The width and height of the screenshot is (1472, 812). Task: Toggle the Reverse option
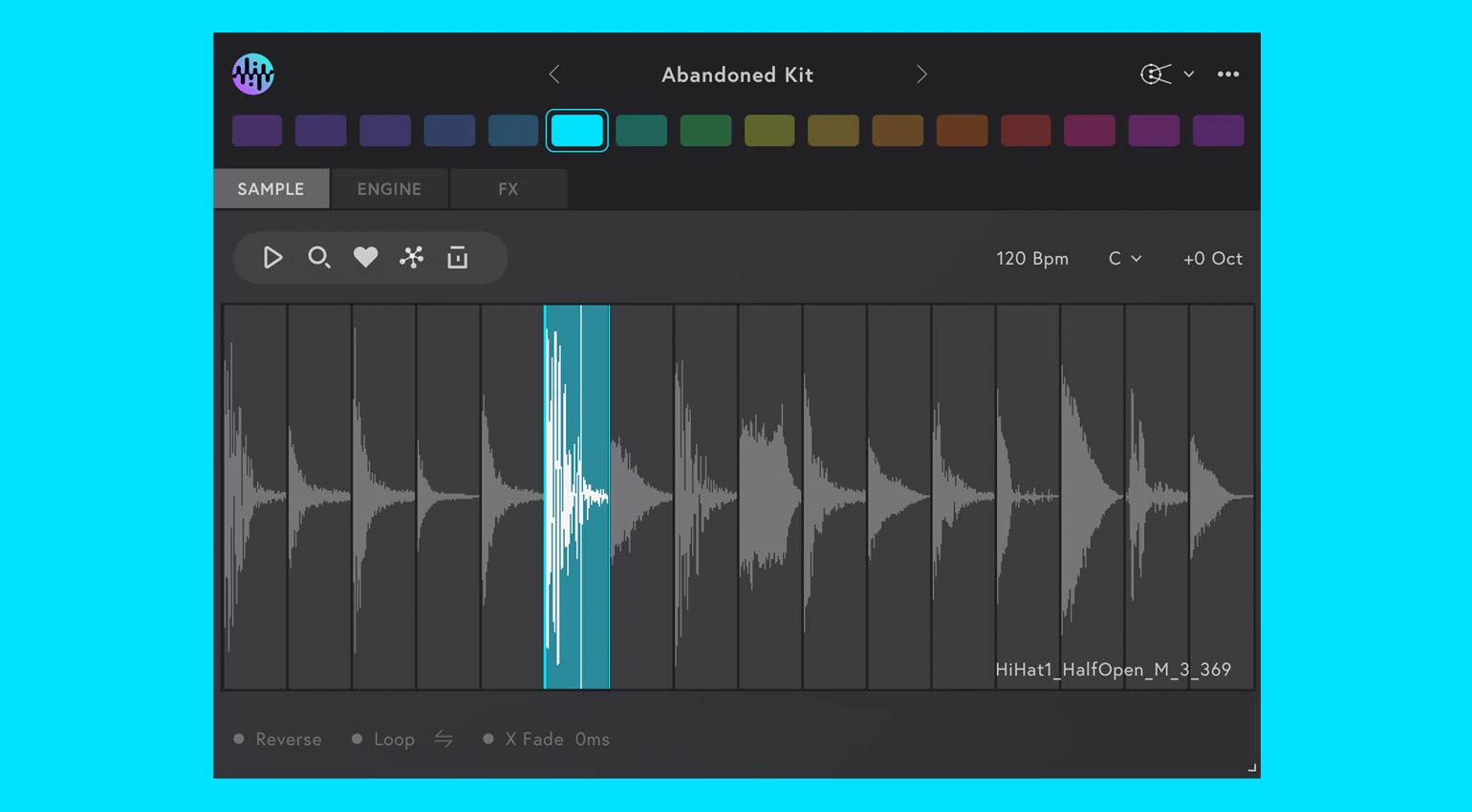277,739
